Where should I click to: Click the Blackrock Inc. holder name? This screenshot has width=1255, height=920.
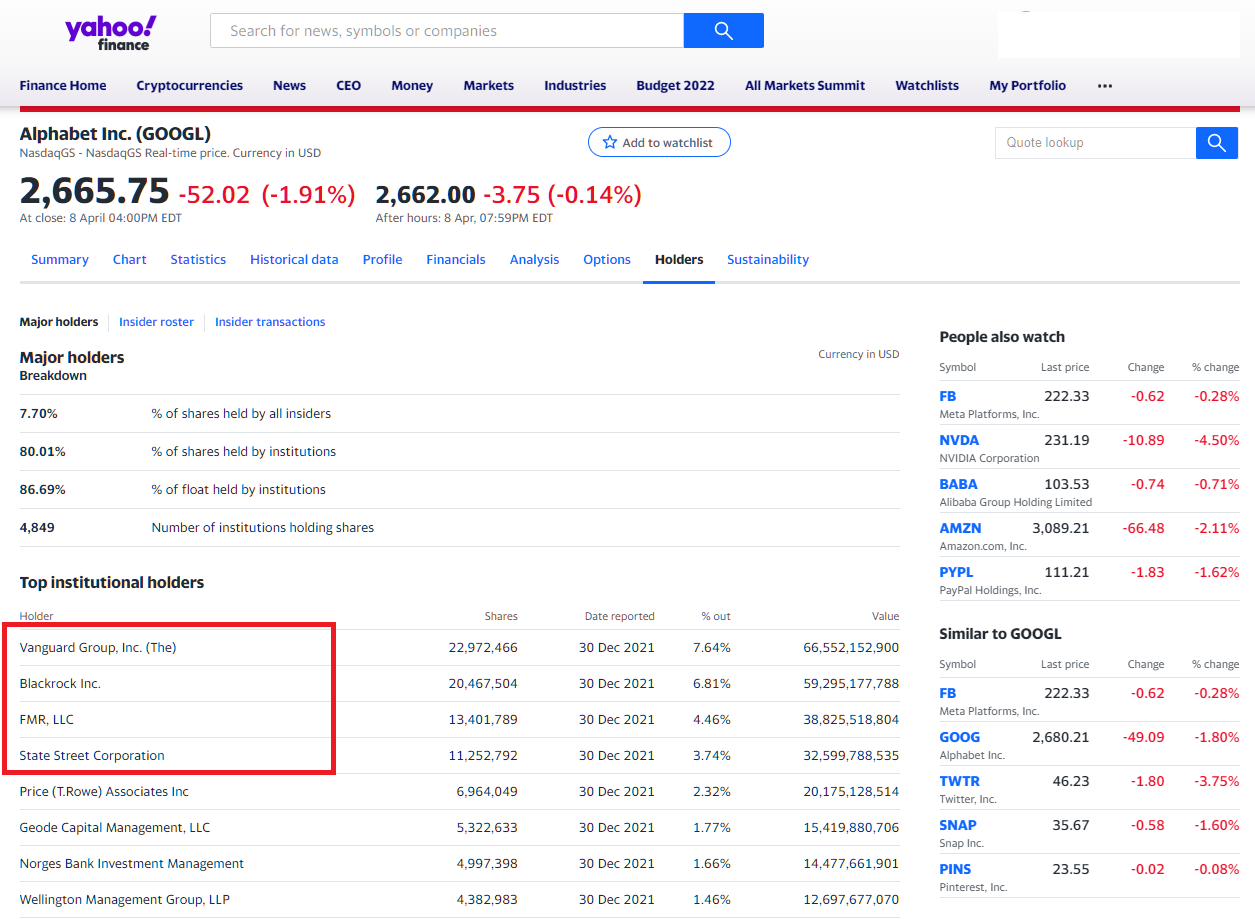click(x=60, y=684)
